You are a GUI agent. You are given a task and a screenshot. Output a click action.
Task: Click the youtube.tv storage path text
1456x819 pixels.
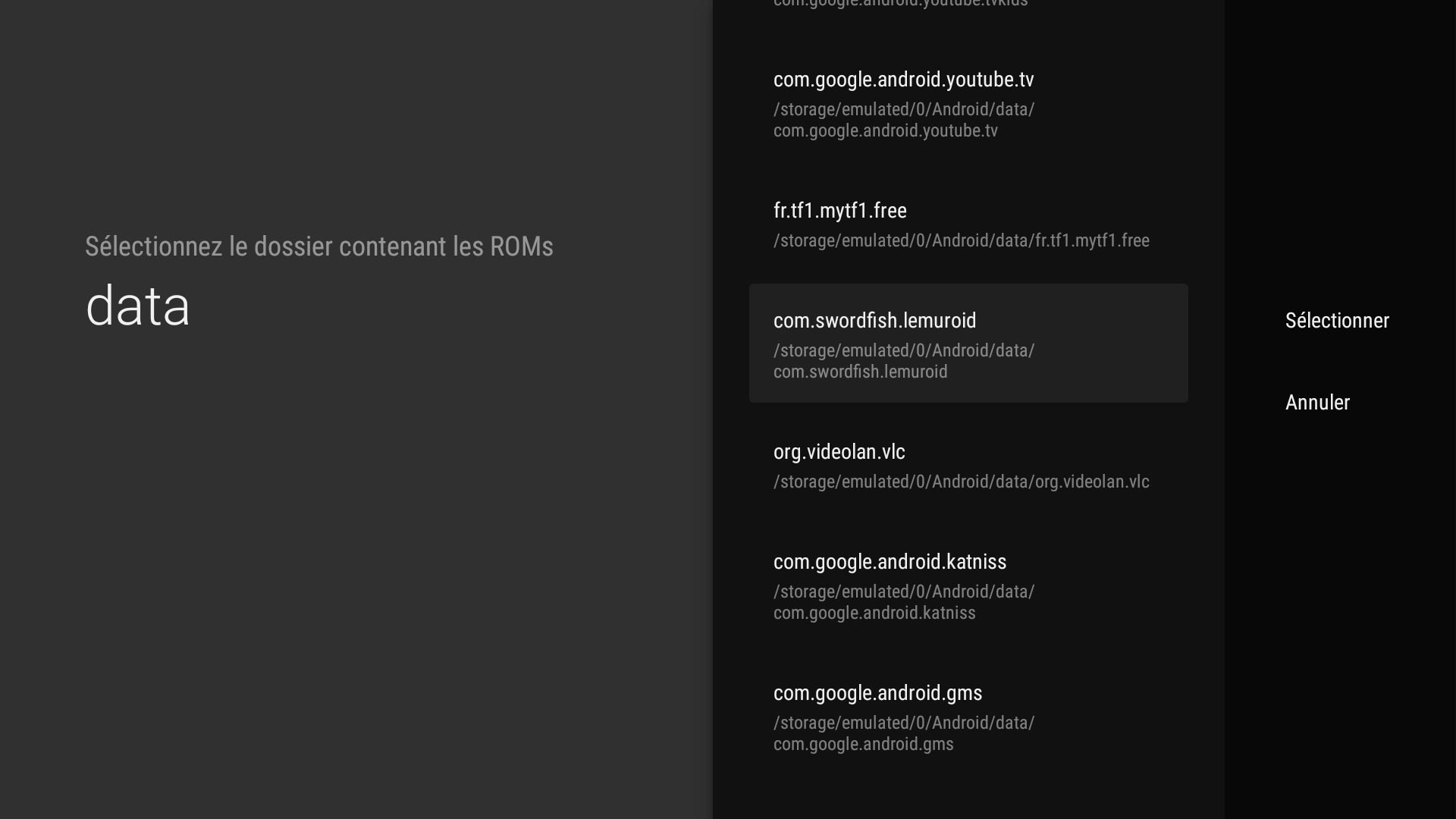point(904,120)
